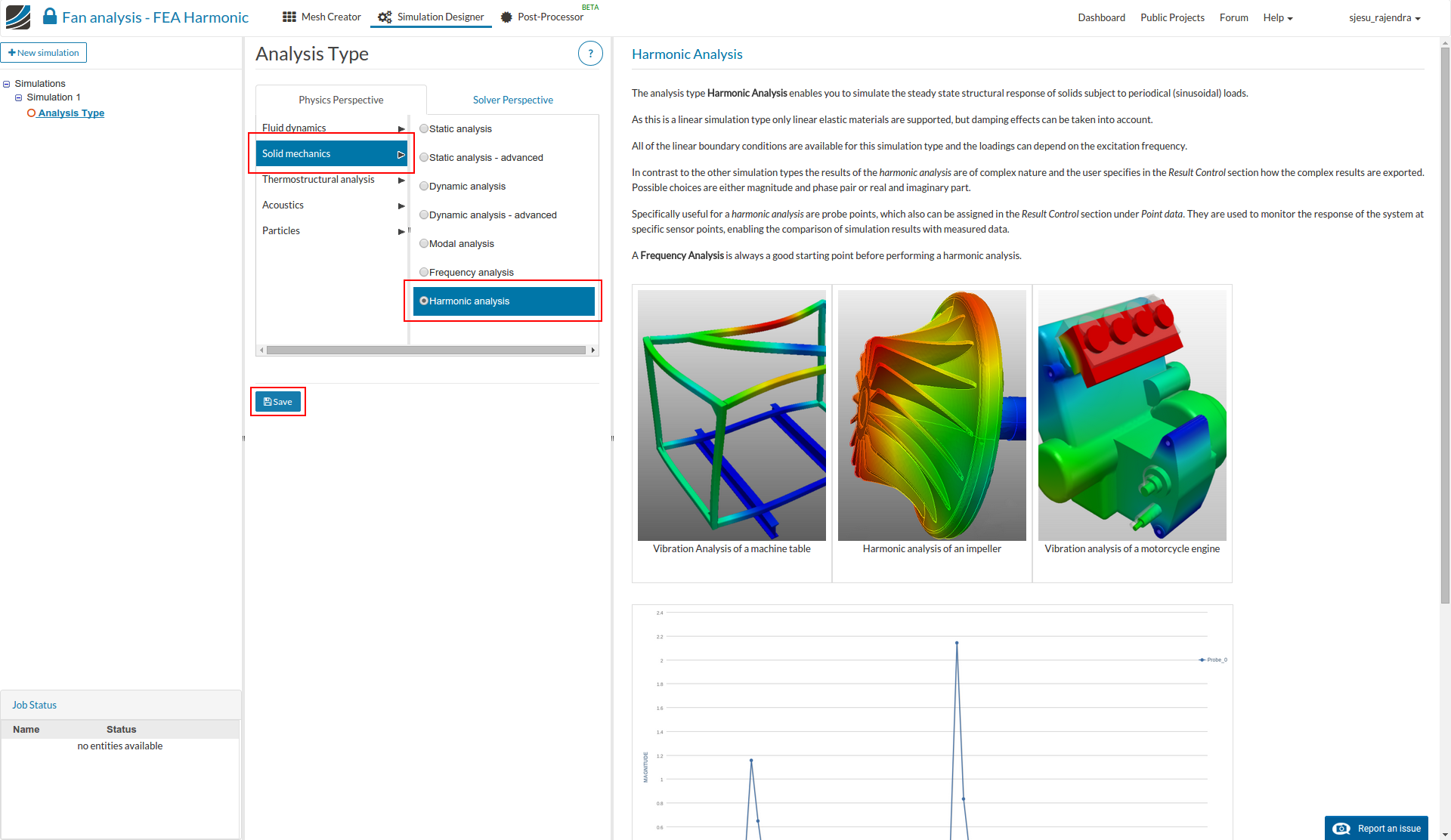The width and height of the screenshot is (1451, 840).
Task: Click the Post-Processor gear icon
Action: coord(506,17)
